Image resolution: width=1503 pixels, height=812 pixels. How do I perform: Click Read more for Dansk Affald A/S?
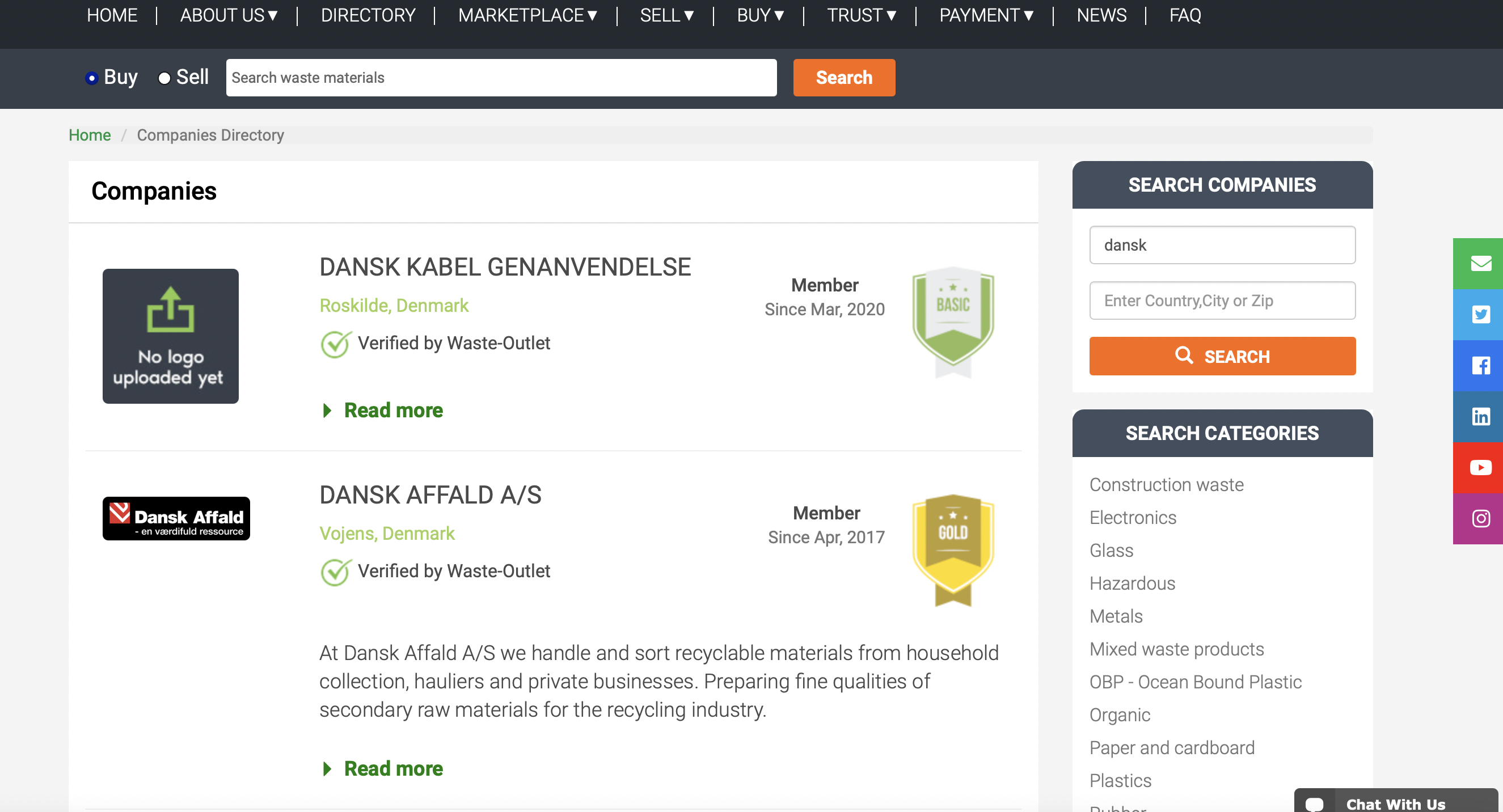pos(392,768)
